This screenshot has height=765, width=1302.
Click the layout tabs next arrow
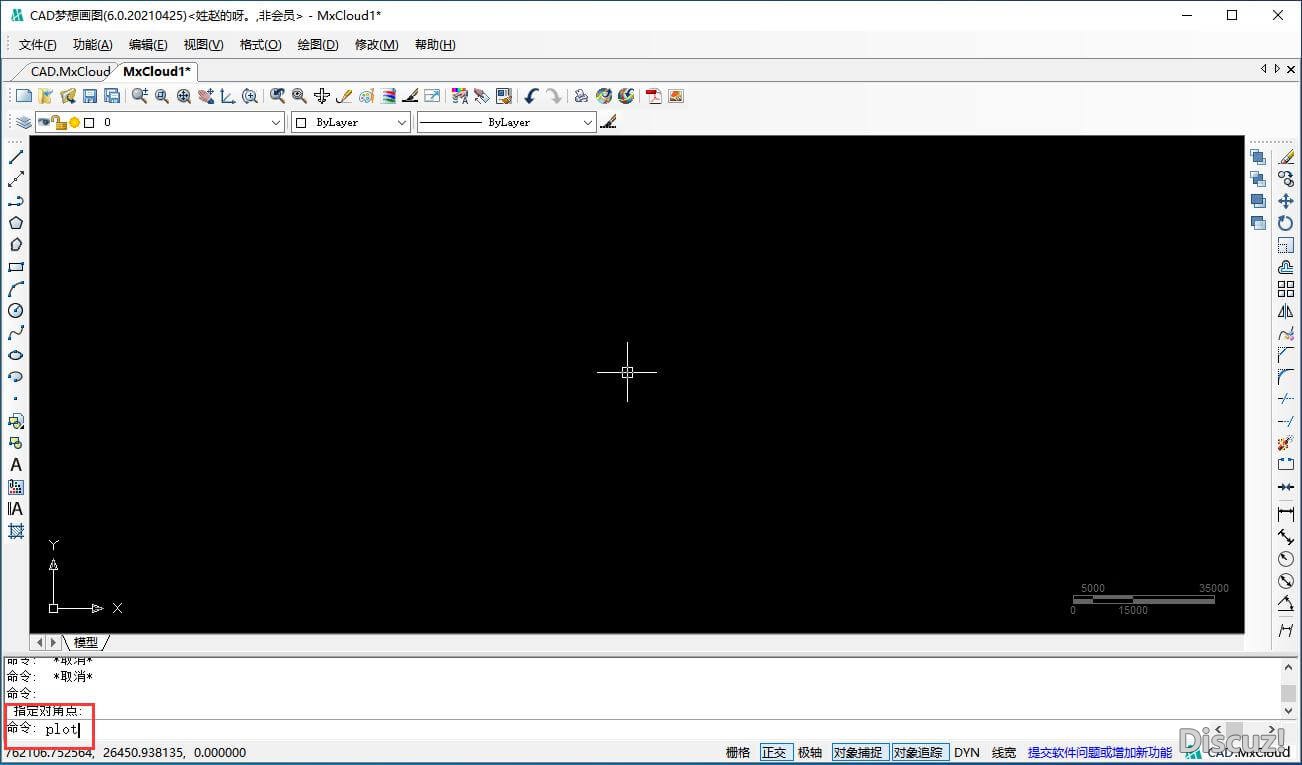[54, 642]
